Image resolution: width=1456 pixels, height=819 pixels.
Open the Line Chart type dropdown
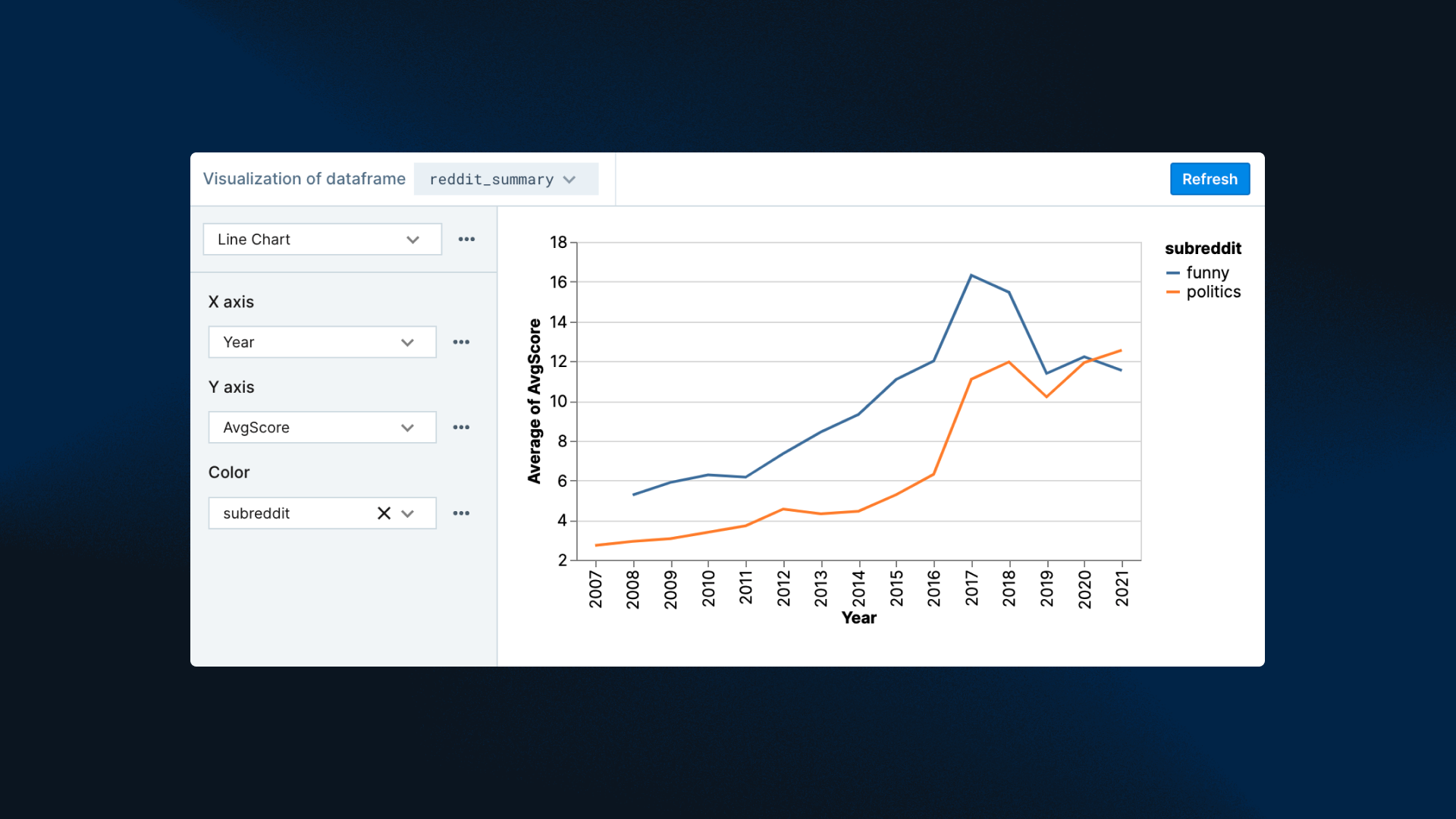tap(322, 240)
